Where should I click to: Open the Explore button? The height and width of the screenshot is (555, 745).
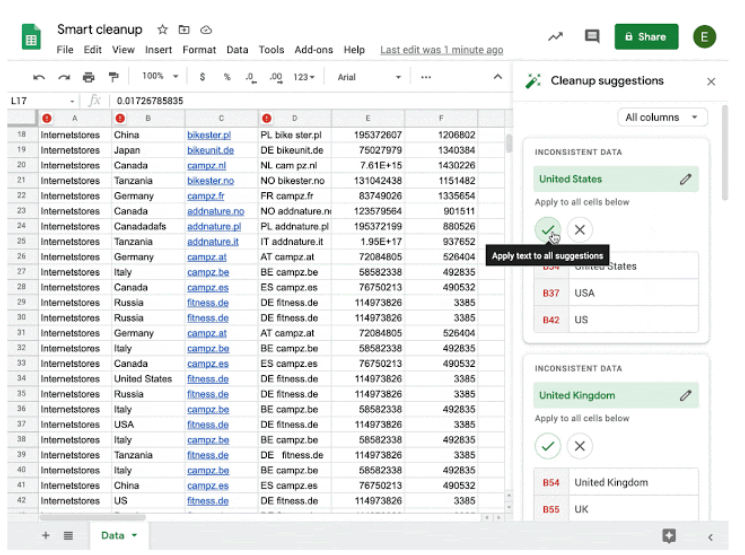pyautogui.click(x=669, y=536)
